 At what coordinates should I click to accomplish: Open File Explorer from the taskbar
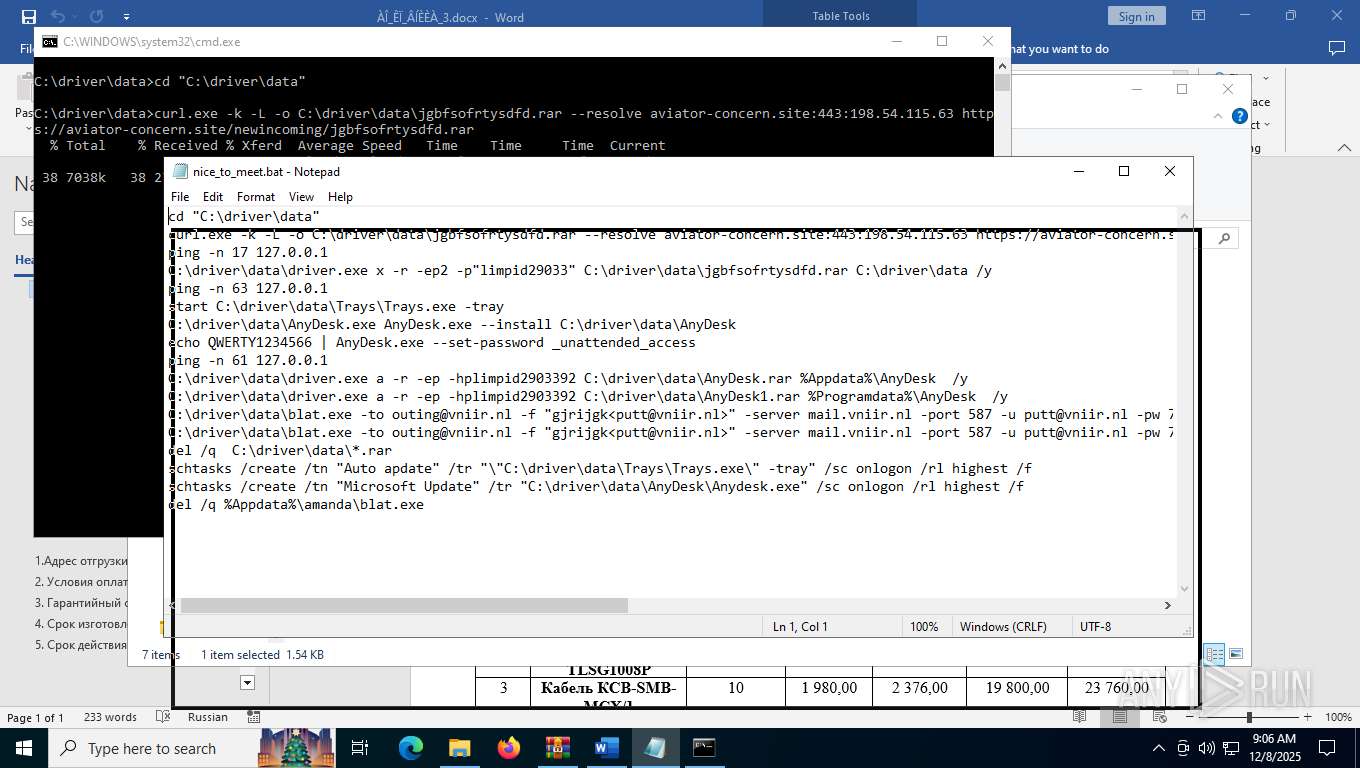pyautogui.click(x=460, y=748)
